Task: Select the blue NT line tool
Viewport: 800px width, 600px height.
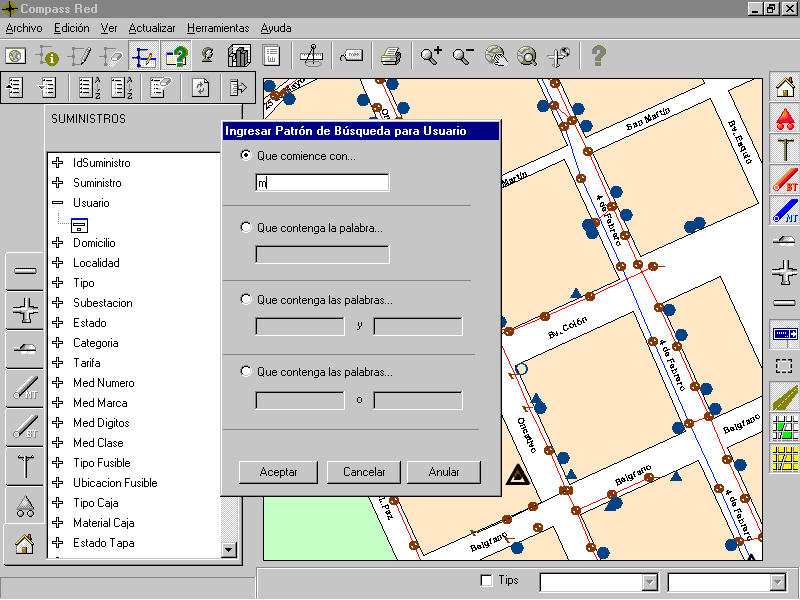Action: point(785,211)
